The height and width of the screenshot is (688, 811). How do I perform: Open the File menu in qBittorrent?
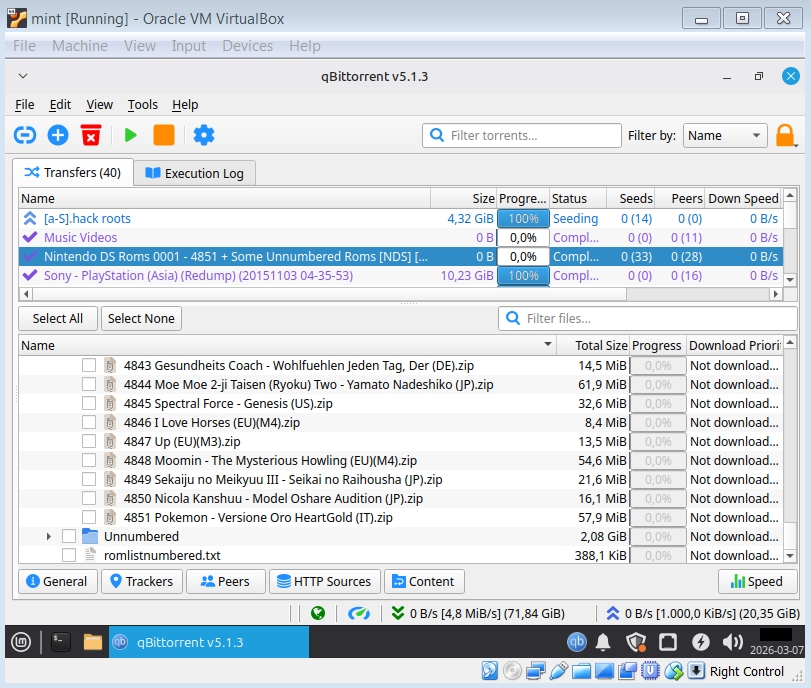click(x=24, y=104)
